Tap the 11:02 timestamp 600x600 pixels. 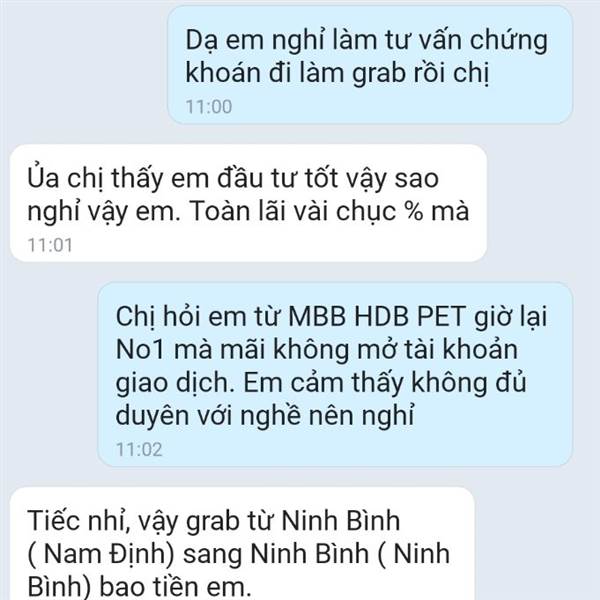[139, 449]
